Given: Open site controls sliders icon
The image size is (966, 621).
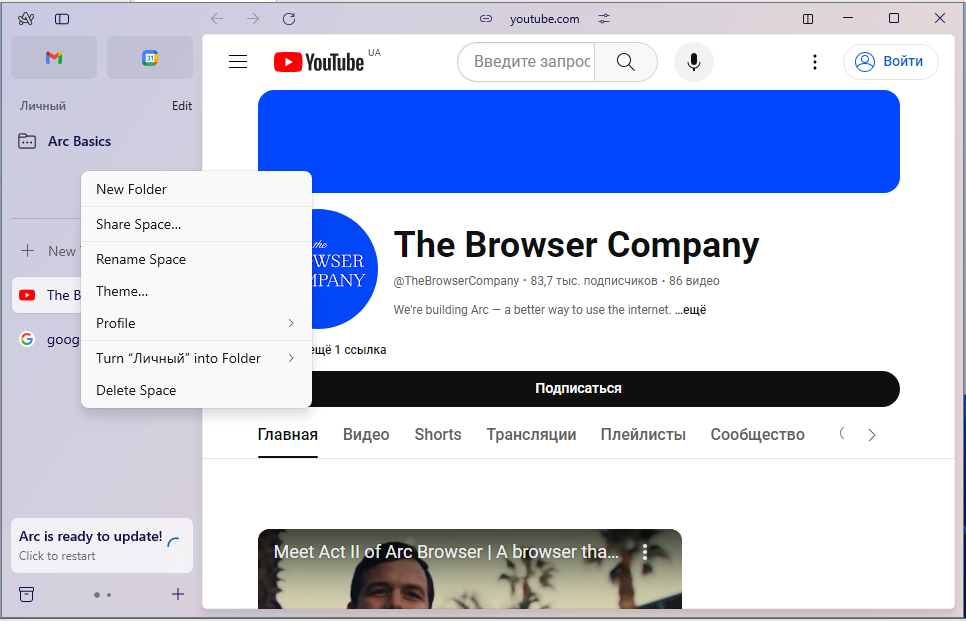Looking at the screenshot, I should point(604,18).
